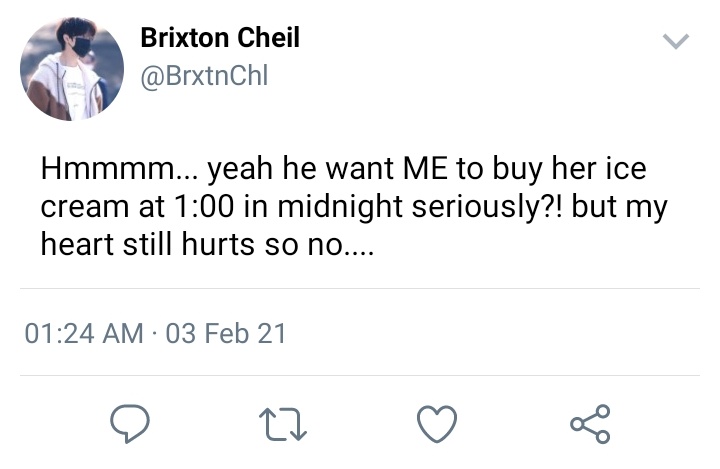Viewport: 720px width, 469px height.
Task: Open the share options icon
Action: tap(591, 424)
